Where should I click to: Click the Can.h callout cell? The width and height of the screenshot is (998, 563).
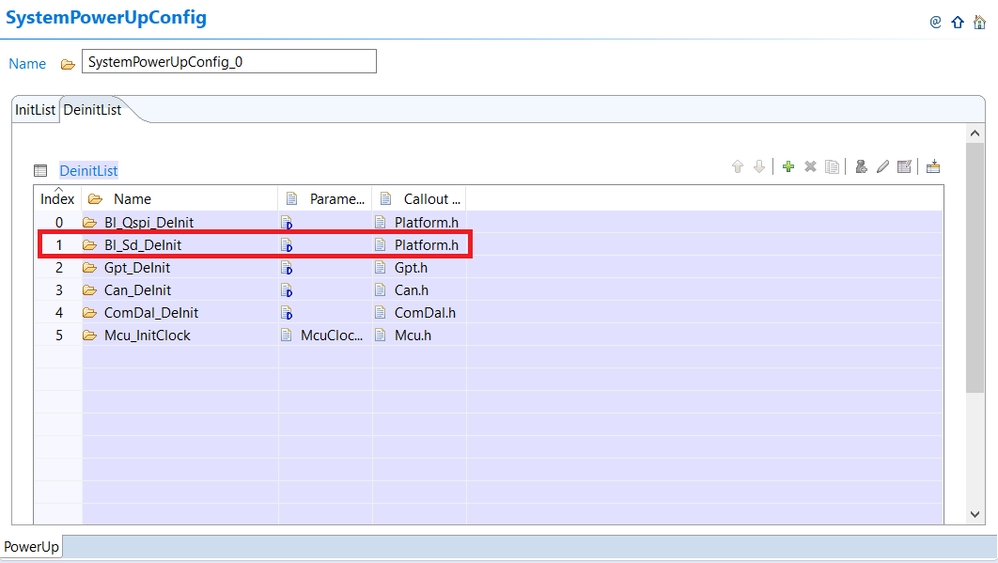pos(419,290)
